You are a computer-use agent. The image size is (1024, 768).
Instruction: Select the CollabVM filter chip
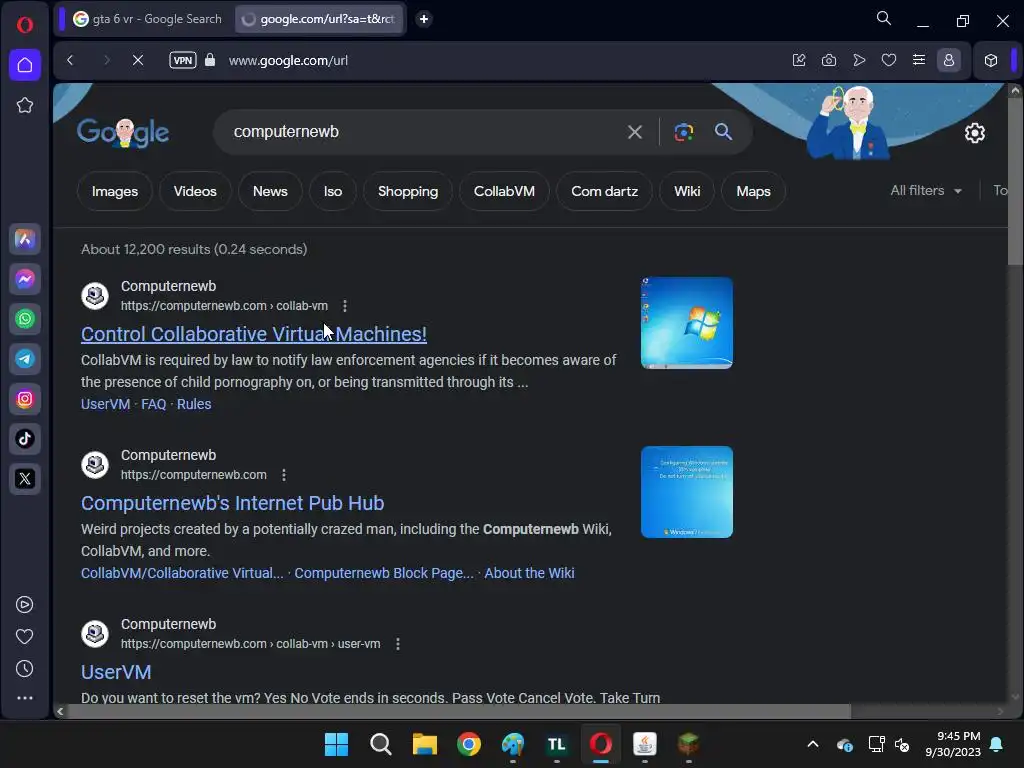[504, 191]
